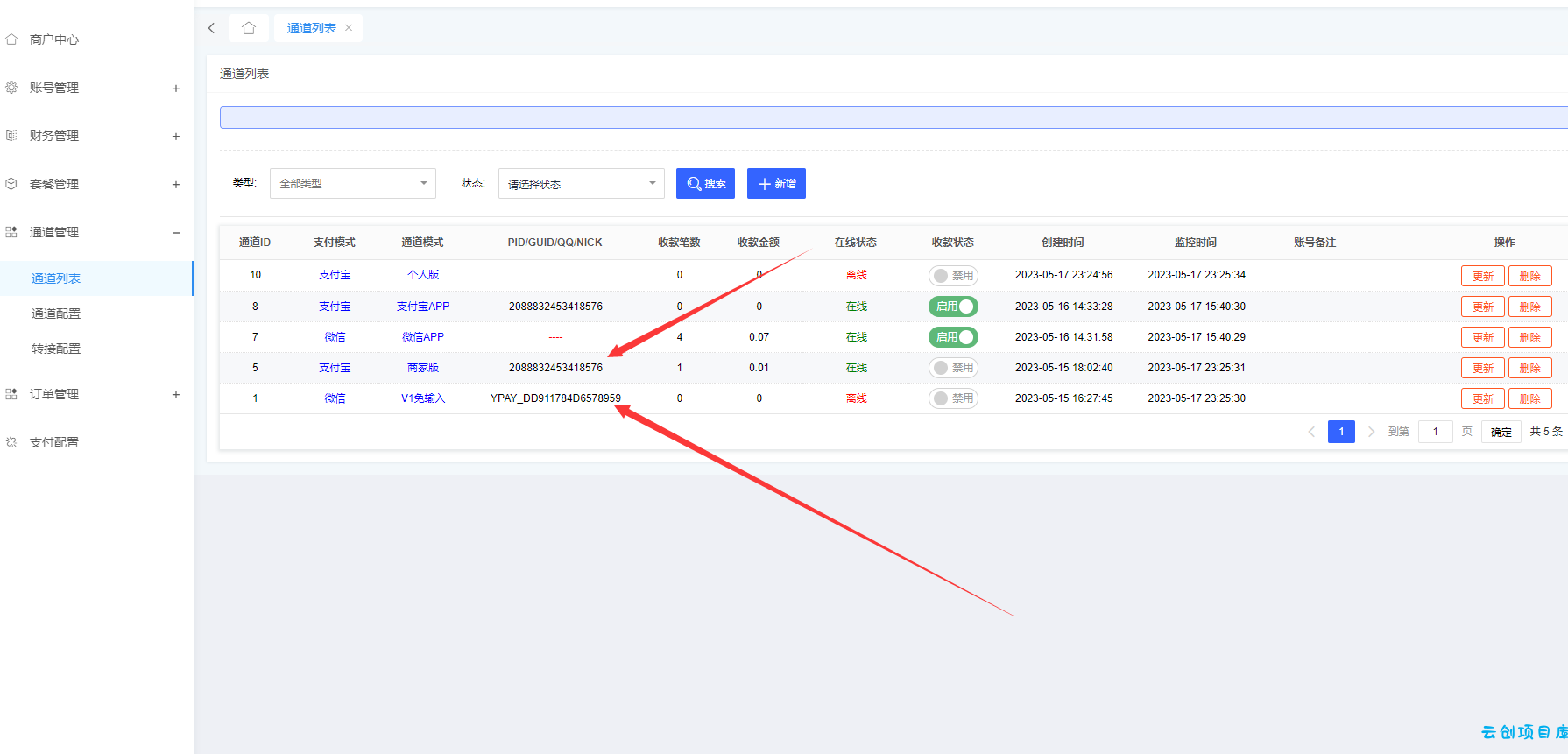The height and width of the screenshot is (754, 1568).
Task: Disable 启用 switch for channel 7
Action: (x=953, y=337)
